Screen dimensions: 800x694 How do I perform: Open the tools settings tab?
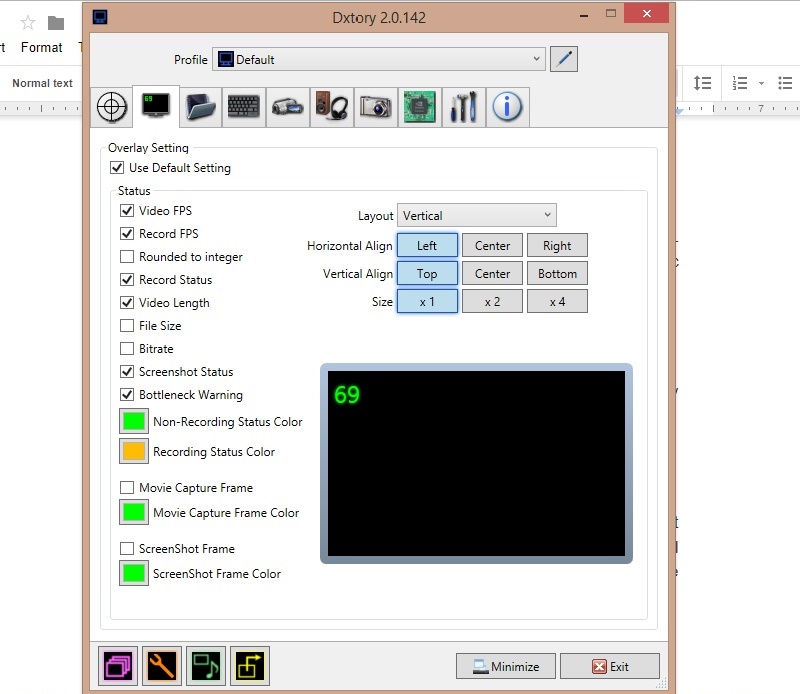(463, 108)
